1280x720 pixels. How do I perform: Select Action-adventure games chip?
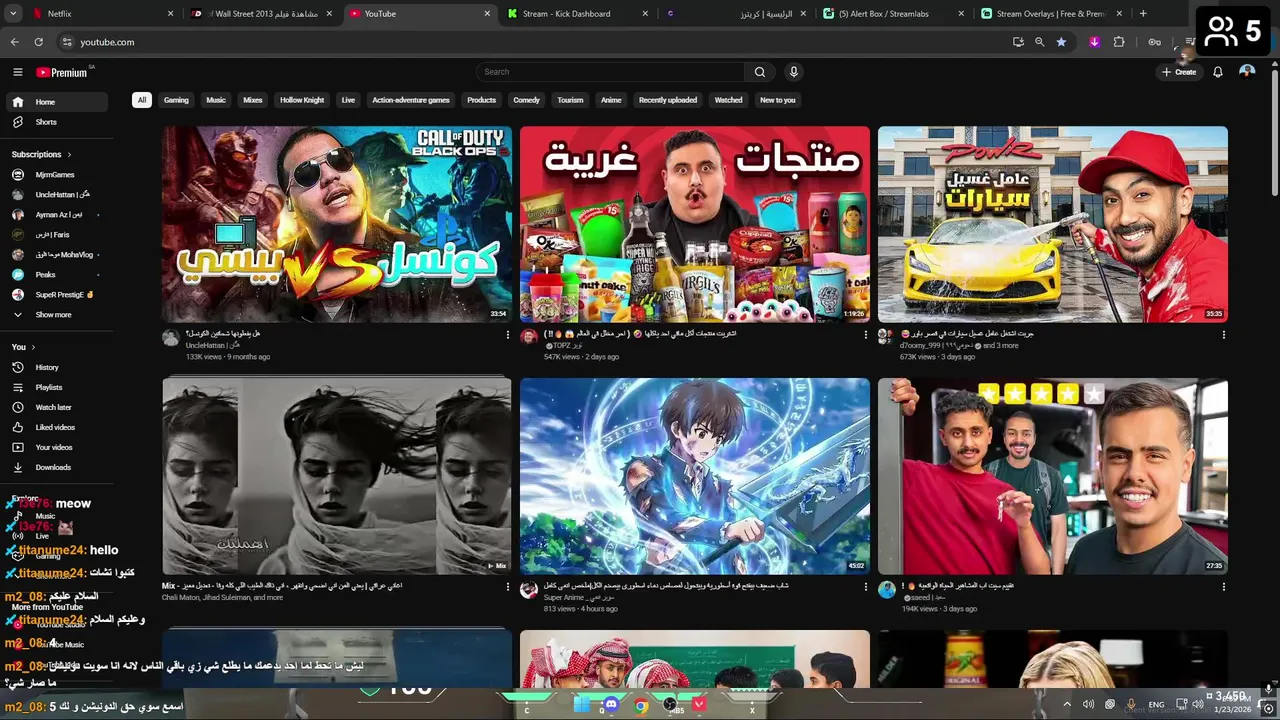[x=411, y=100]
